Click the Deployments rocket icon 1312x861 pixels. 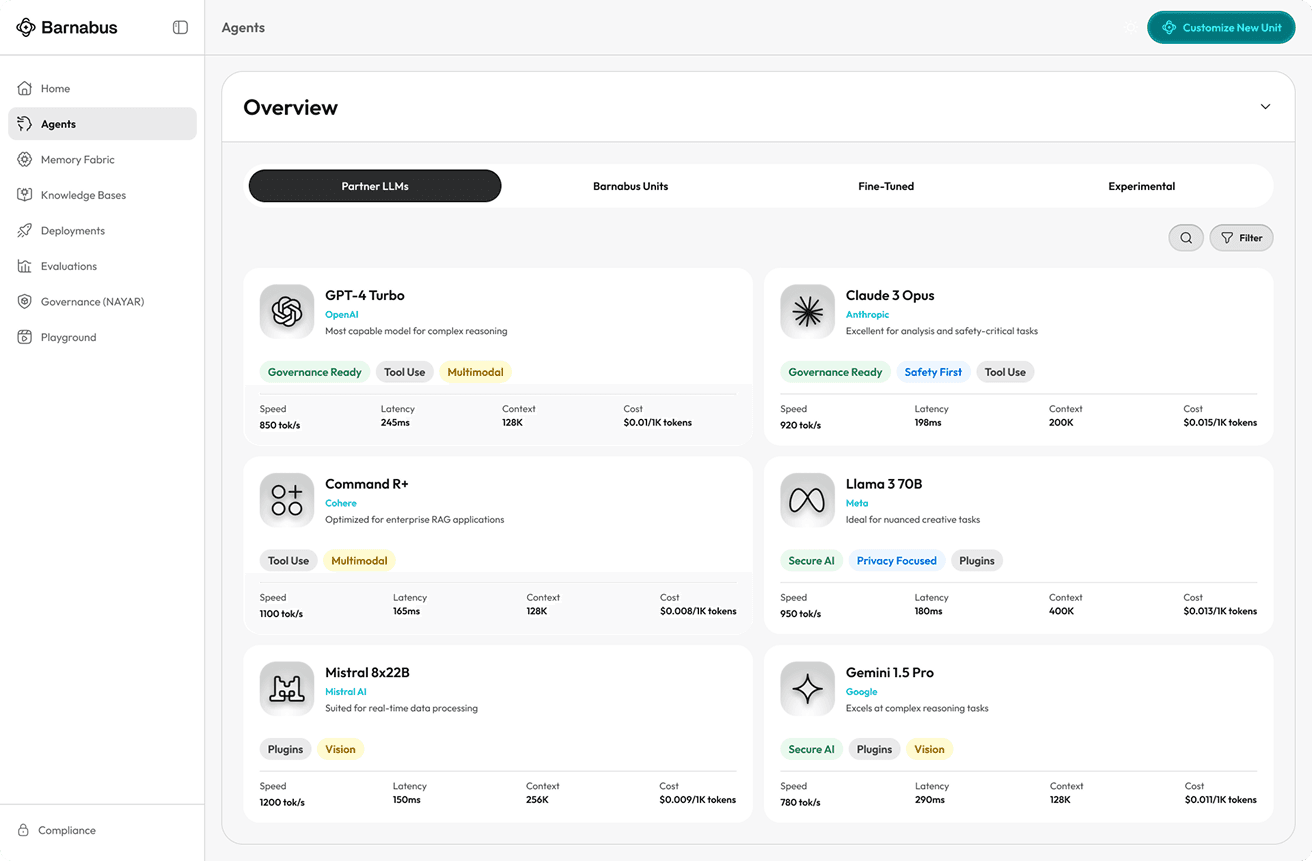25,231
